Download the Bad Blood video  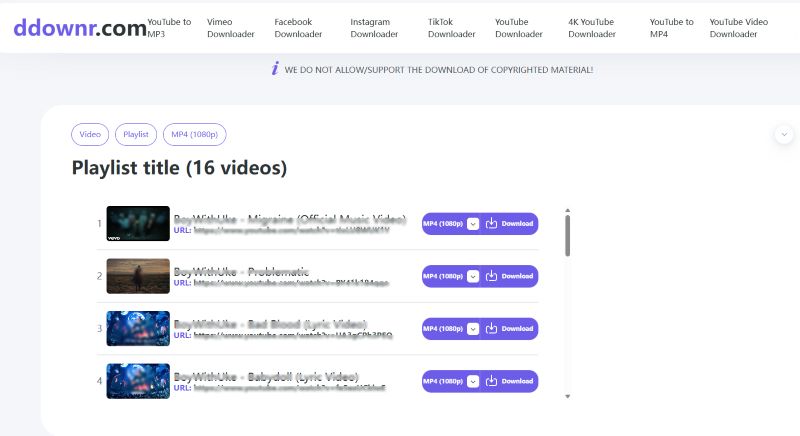click(509, 329)
